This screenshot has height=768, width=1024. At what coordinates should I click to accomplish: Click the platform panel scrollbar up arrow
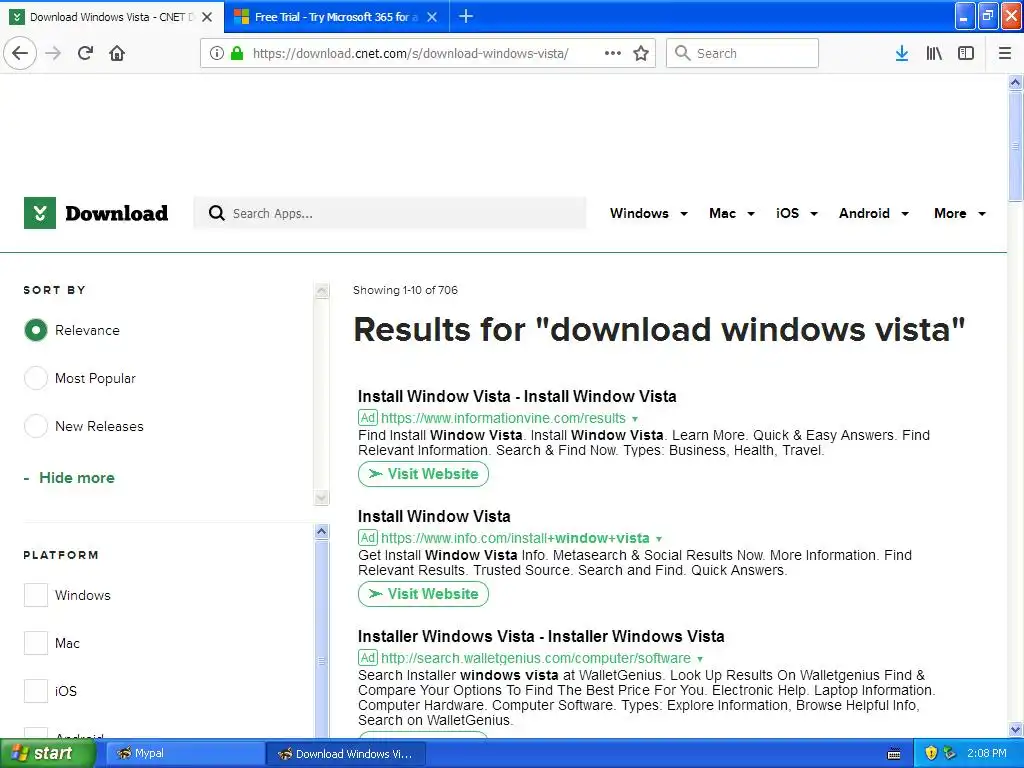(x=322, y=532)
